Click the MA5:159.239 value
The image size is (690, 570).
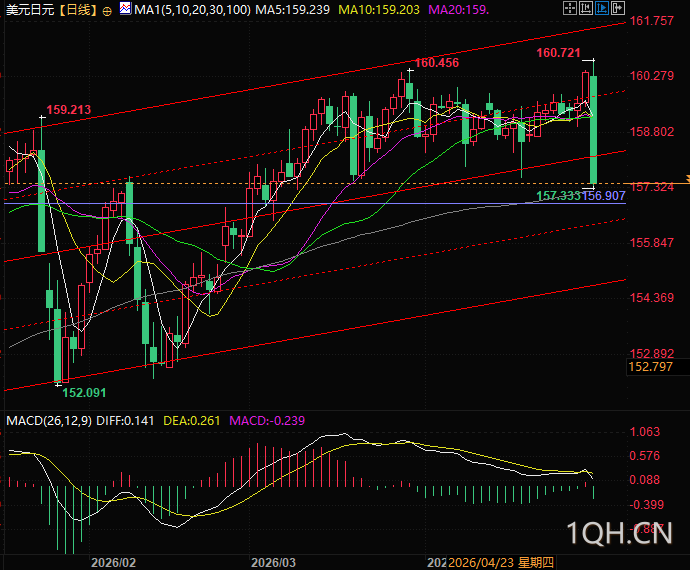click(x=293, y=10)
